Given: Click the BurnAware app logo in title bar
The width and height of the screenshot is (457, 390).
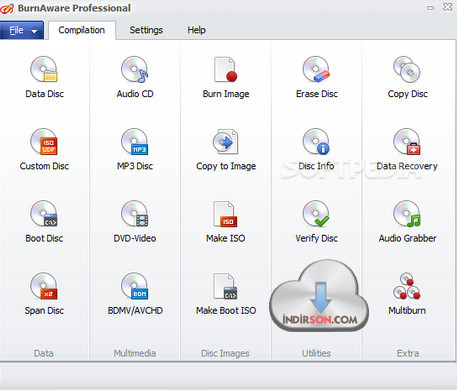Looking at the screenshot, I should tap(7, 9).
